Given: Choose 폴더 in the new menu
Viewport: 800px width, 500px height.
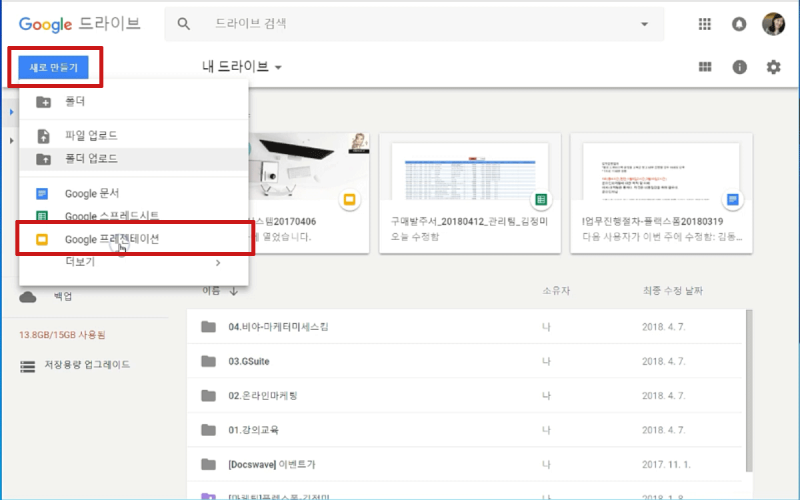Looking at the screenshot, I should click(x=134, y=102).
